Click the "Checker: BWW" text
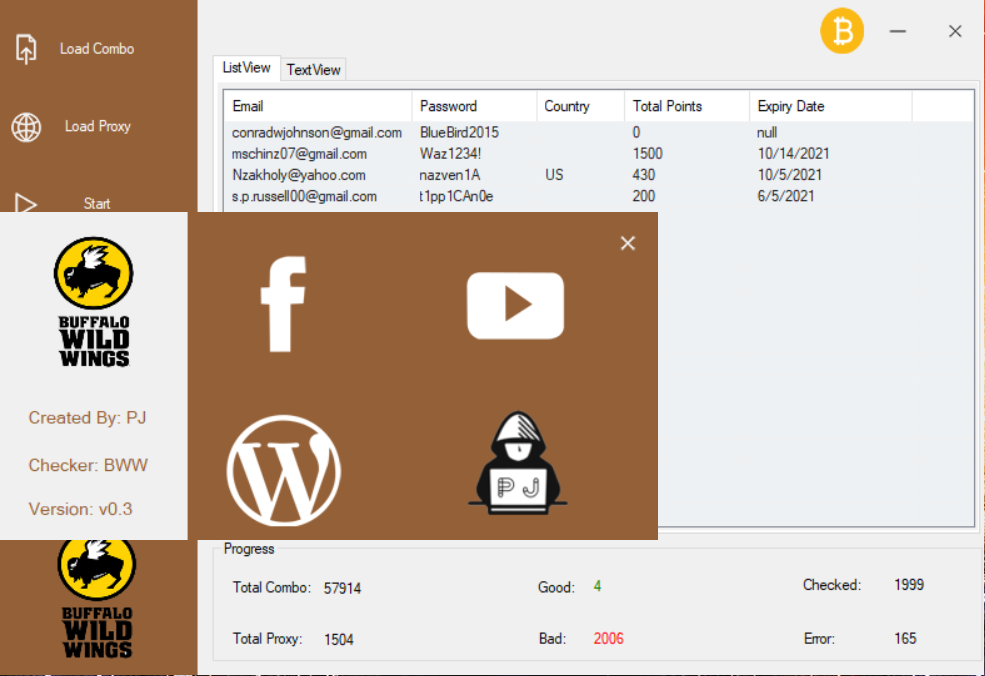985x676 pixels. [x=88, y=465]
